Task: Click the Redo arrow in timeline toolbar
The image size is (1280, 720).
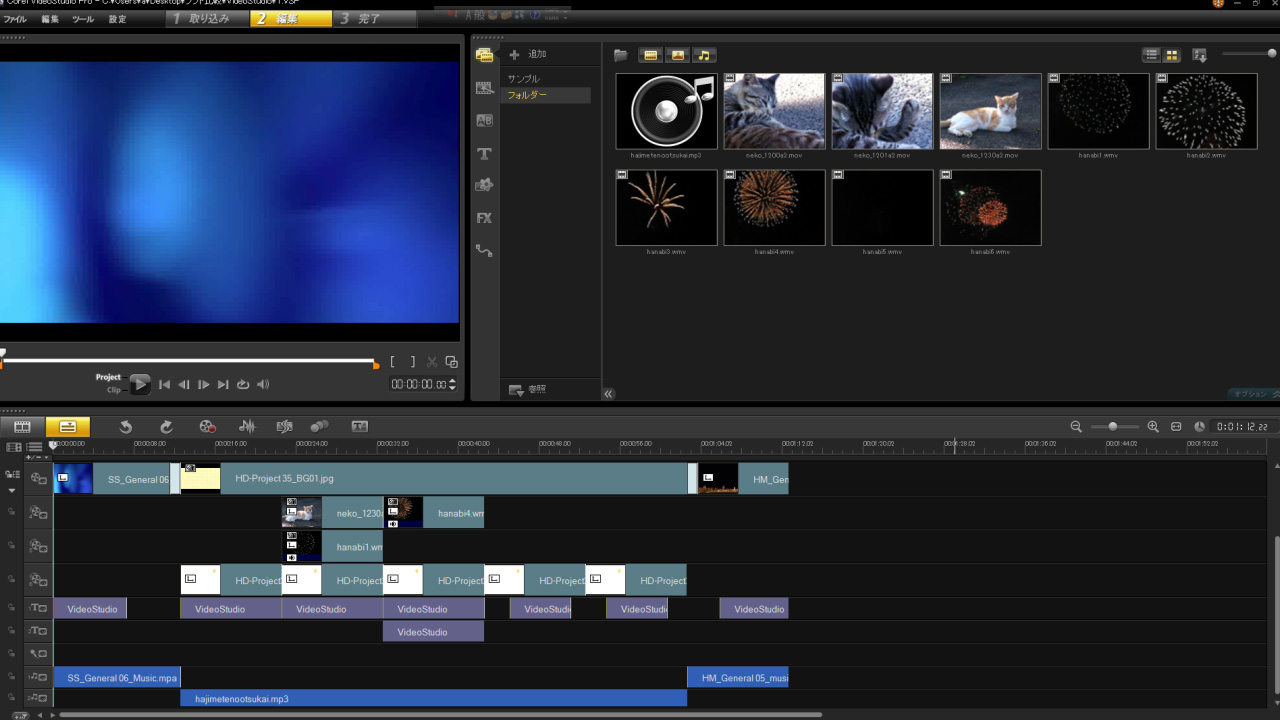Action: (x=167, y=427)
